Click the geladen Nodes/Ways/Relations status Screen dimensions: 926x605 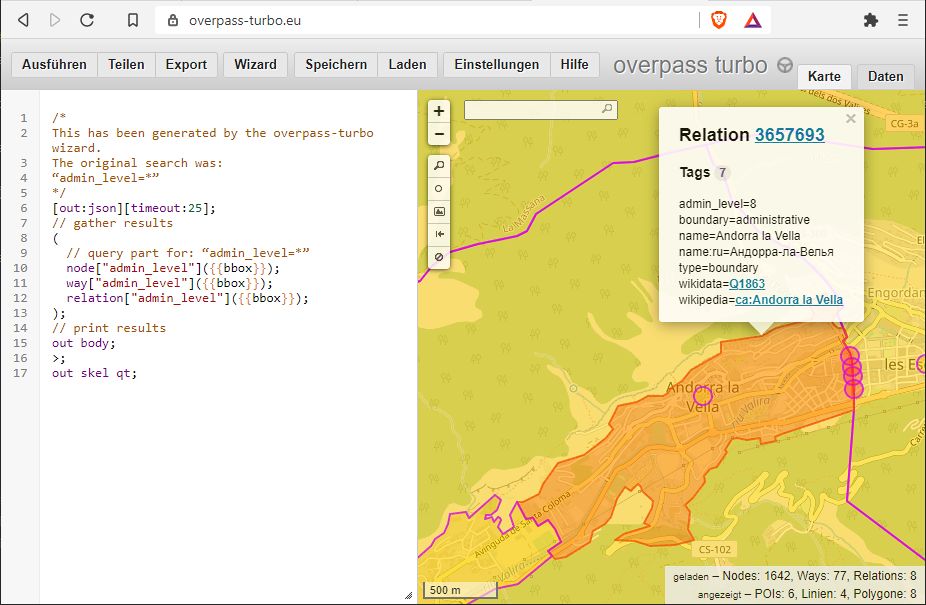click(794, 576)
